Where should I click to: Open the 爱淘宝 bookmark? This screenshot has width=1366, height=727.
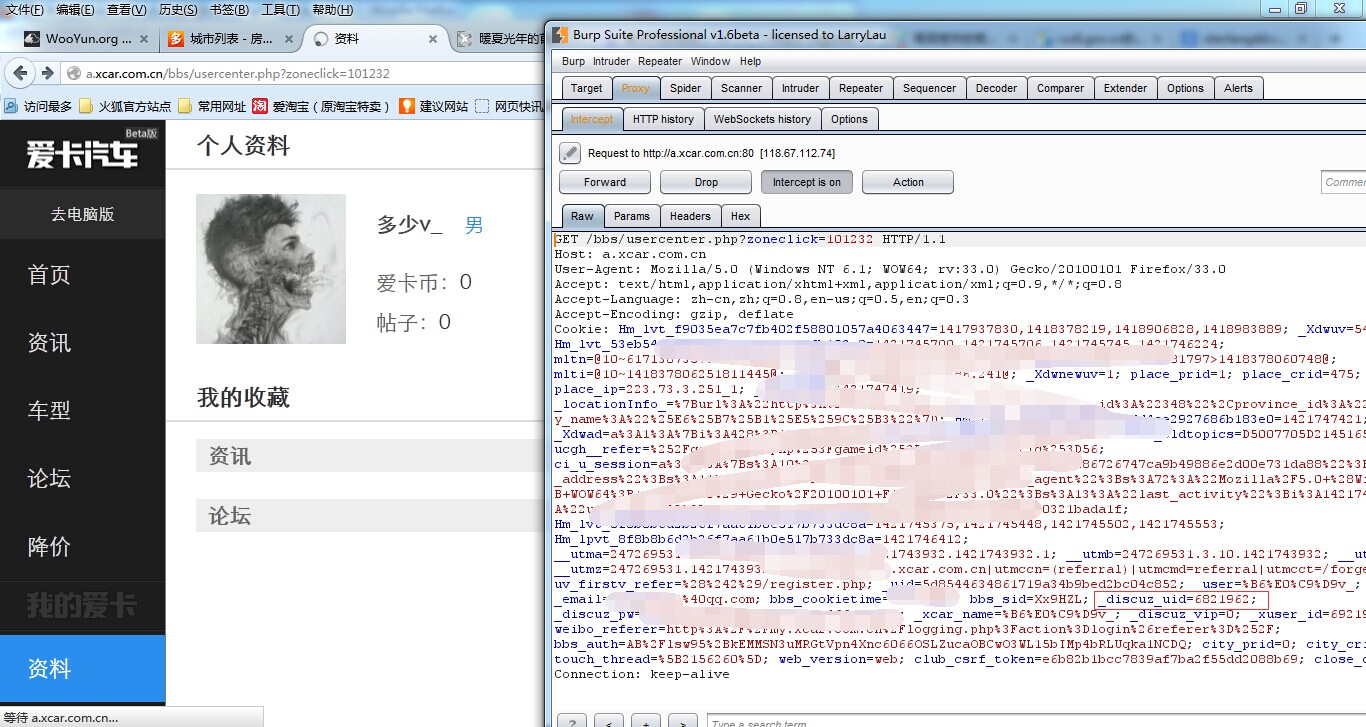pyautogui.click(x=320, y=106)
